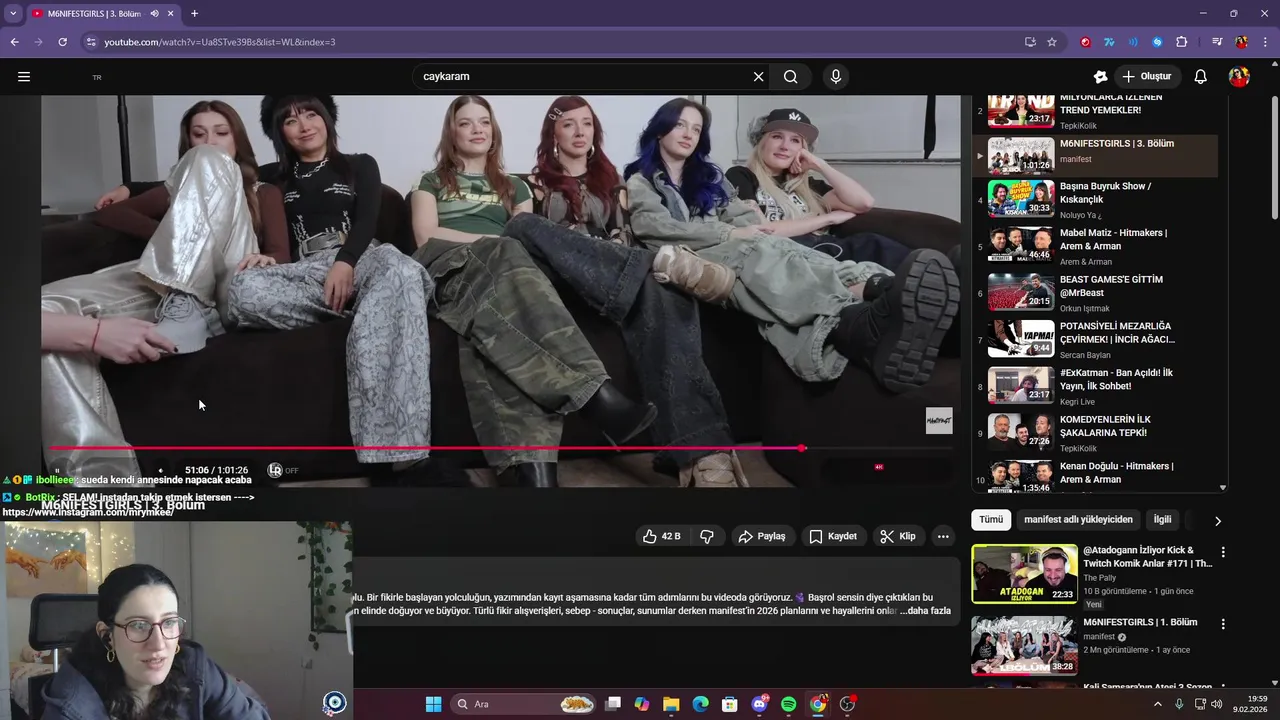Screen dimensions: 1280x720
Task: Start voice search with the microphone
Action: 836,76
